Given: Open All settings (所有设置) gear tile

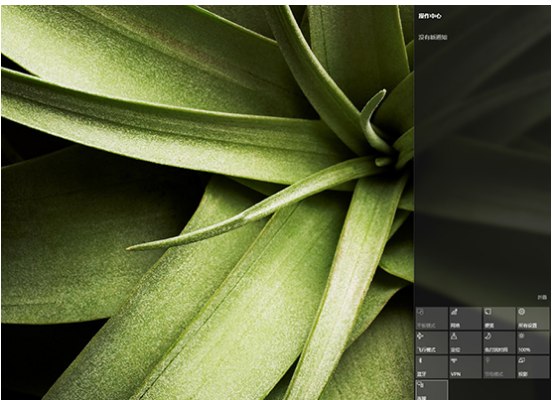Looking at the screenshot, I should [533, 318].
